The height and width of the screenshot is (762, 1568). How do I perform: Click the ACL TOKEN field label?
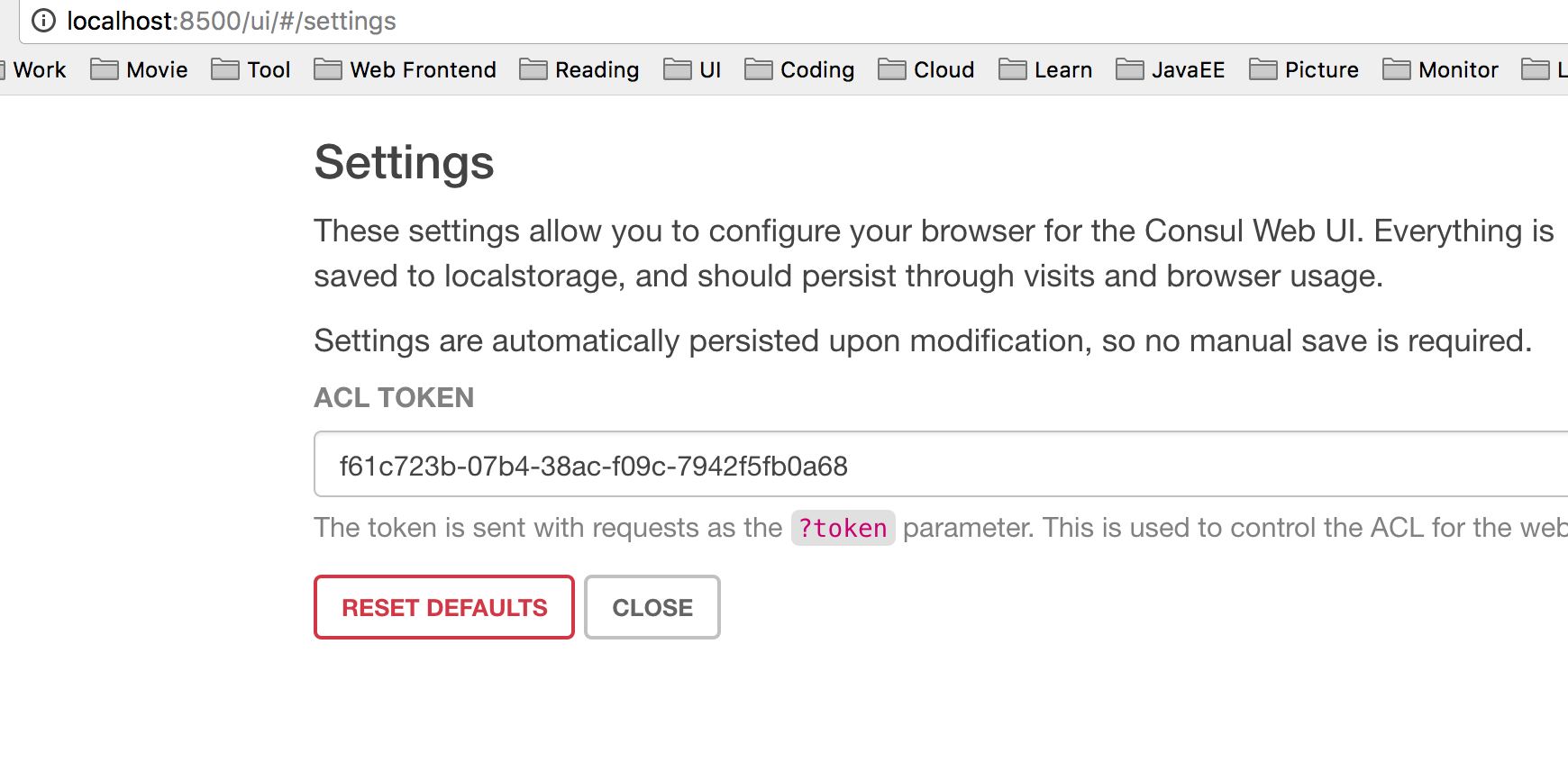(394, 397)
